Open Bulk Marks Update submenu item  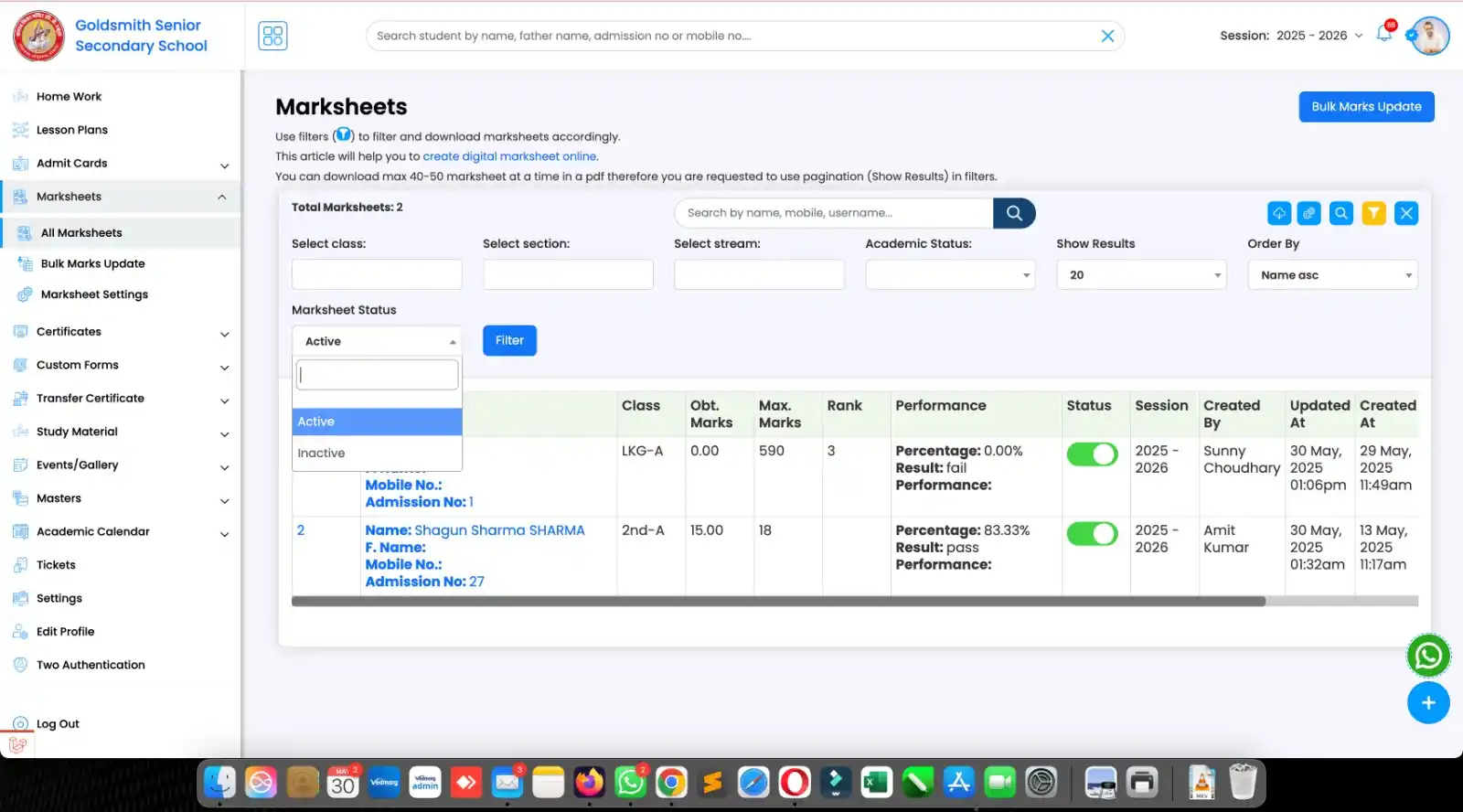(x=92, y=263)
